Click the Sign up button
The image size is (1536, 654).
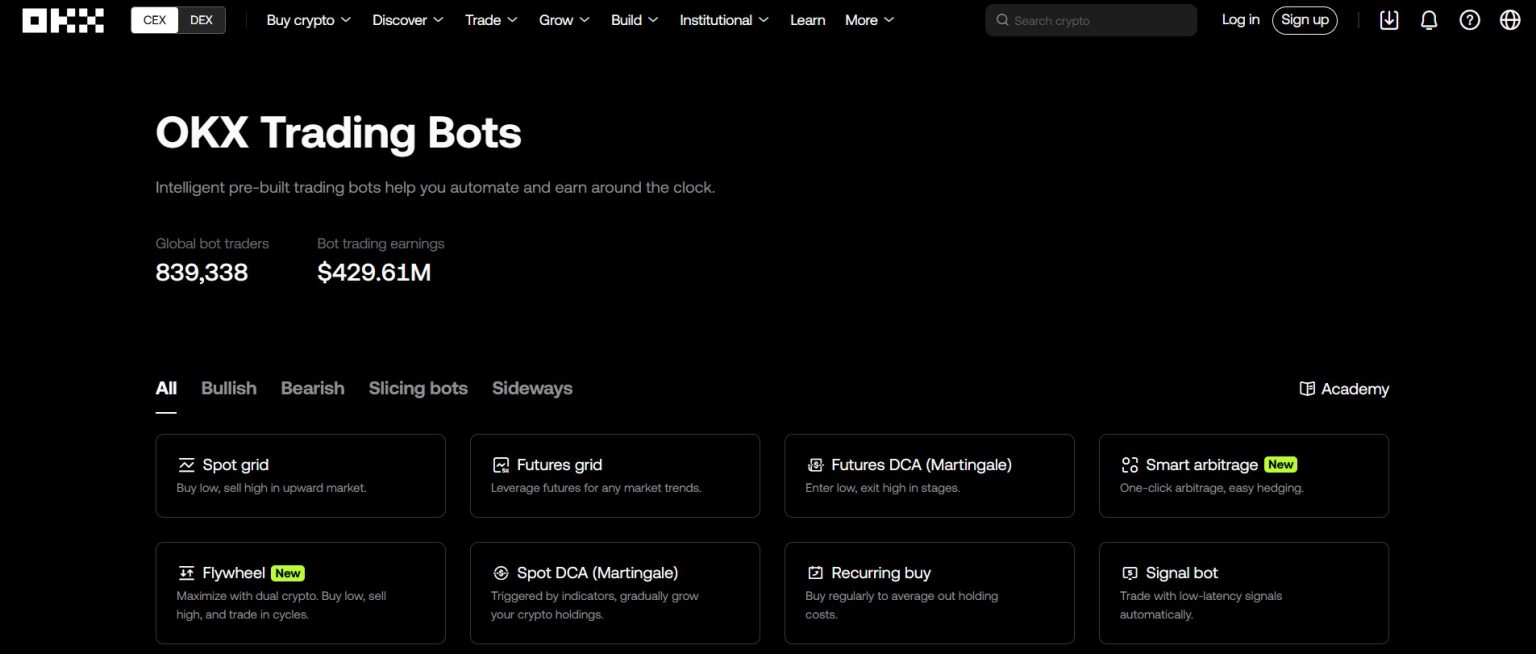click(1304, 19)
